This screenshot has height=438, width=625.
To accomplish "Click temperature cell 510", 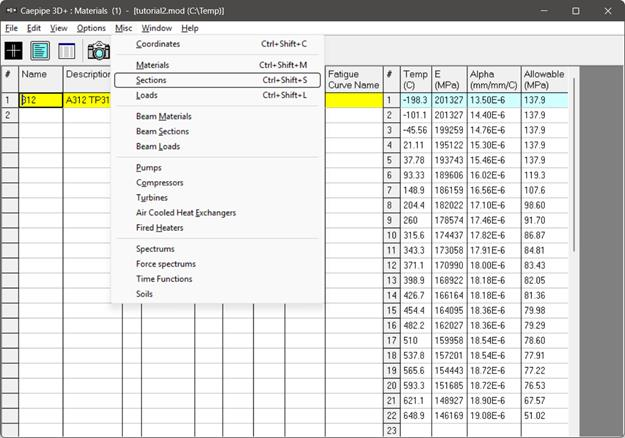I will [x=416, y=341].
